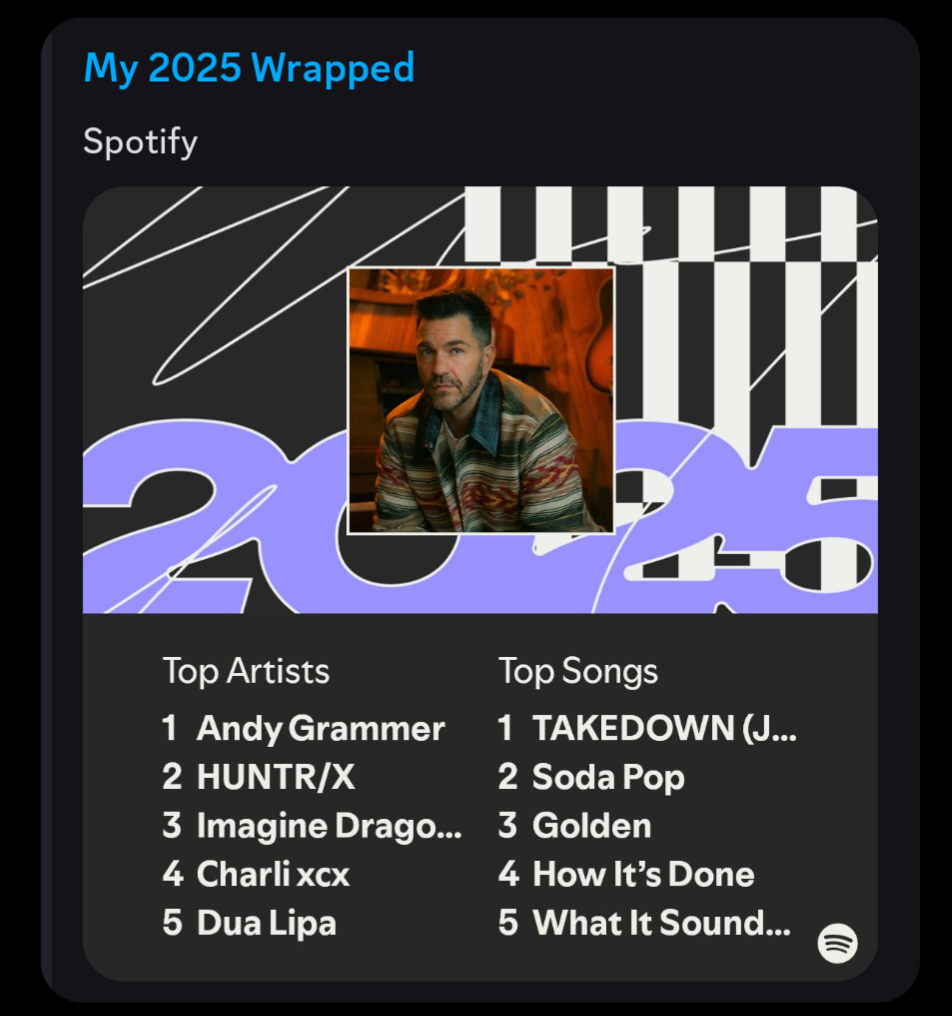Image resolution: width=952 pixels, height=1016 pixels.
Task: Choose the song Golden
Action: [x=591, y=826]
